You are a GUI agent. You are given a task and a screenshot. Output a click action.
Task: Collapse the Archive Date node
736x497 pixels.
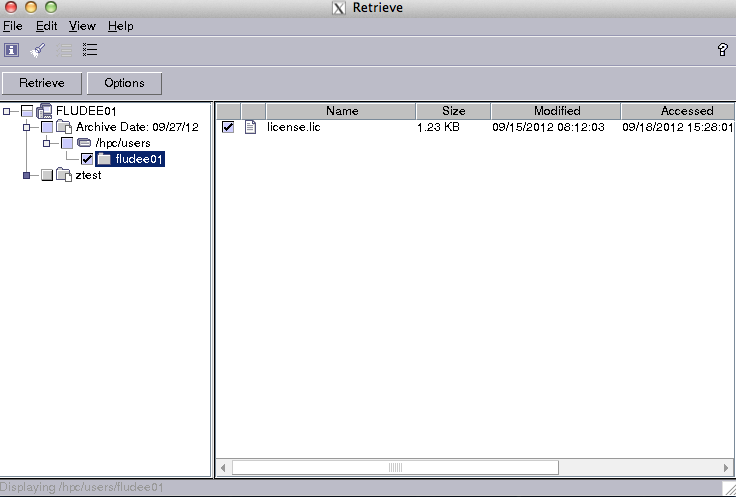click(27, 127)
